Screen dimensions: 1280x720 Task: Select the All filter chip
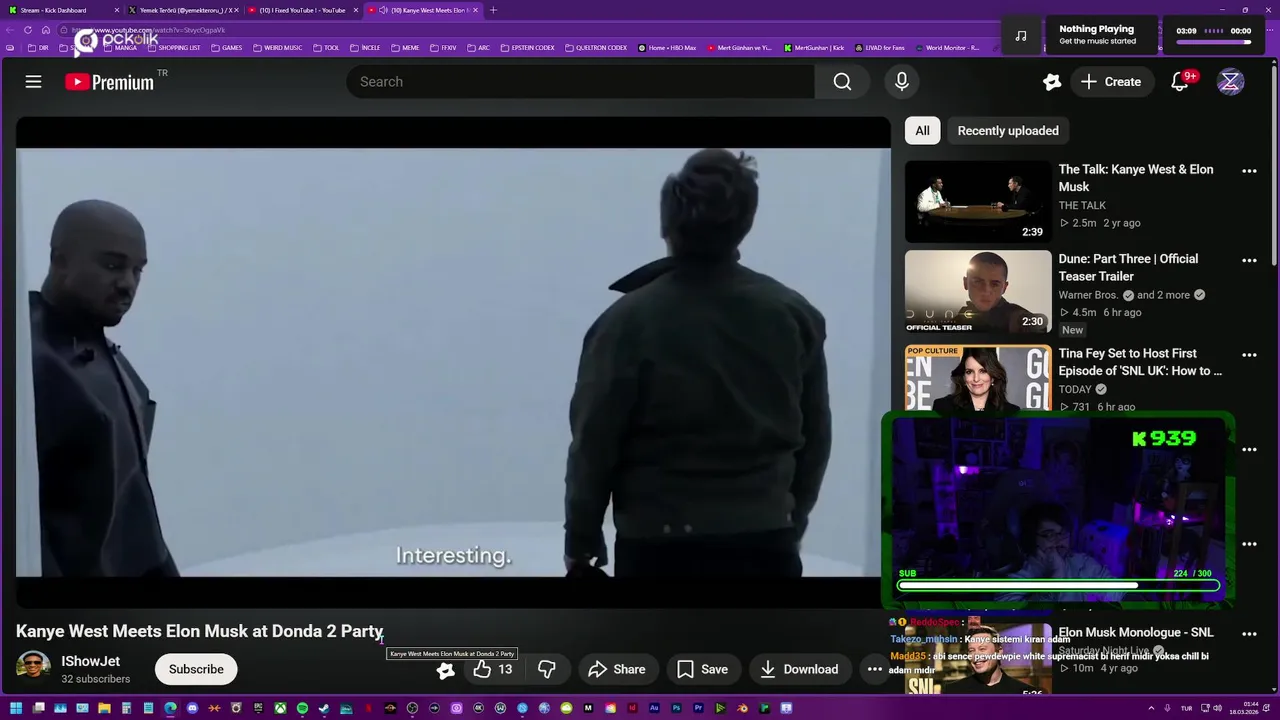(x=922, y=131)
